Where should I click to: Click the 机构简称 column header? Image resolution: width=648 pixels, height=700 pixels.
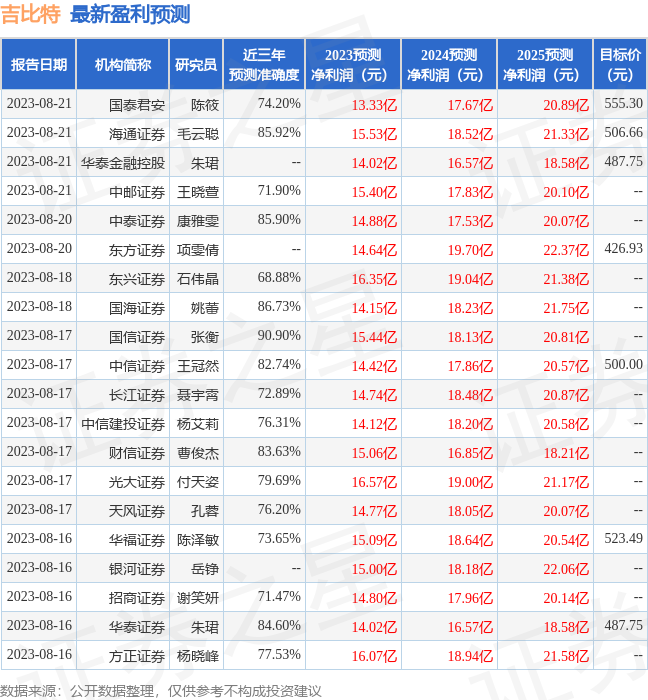point(123,65)
